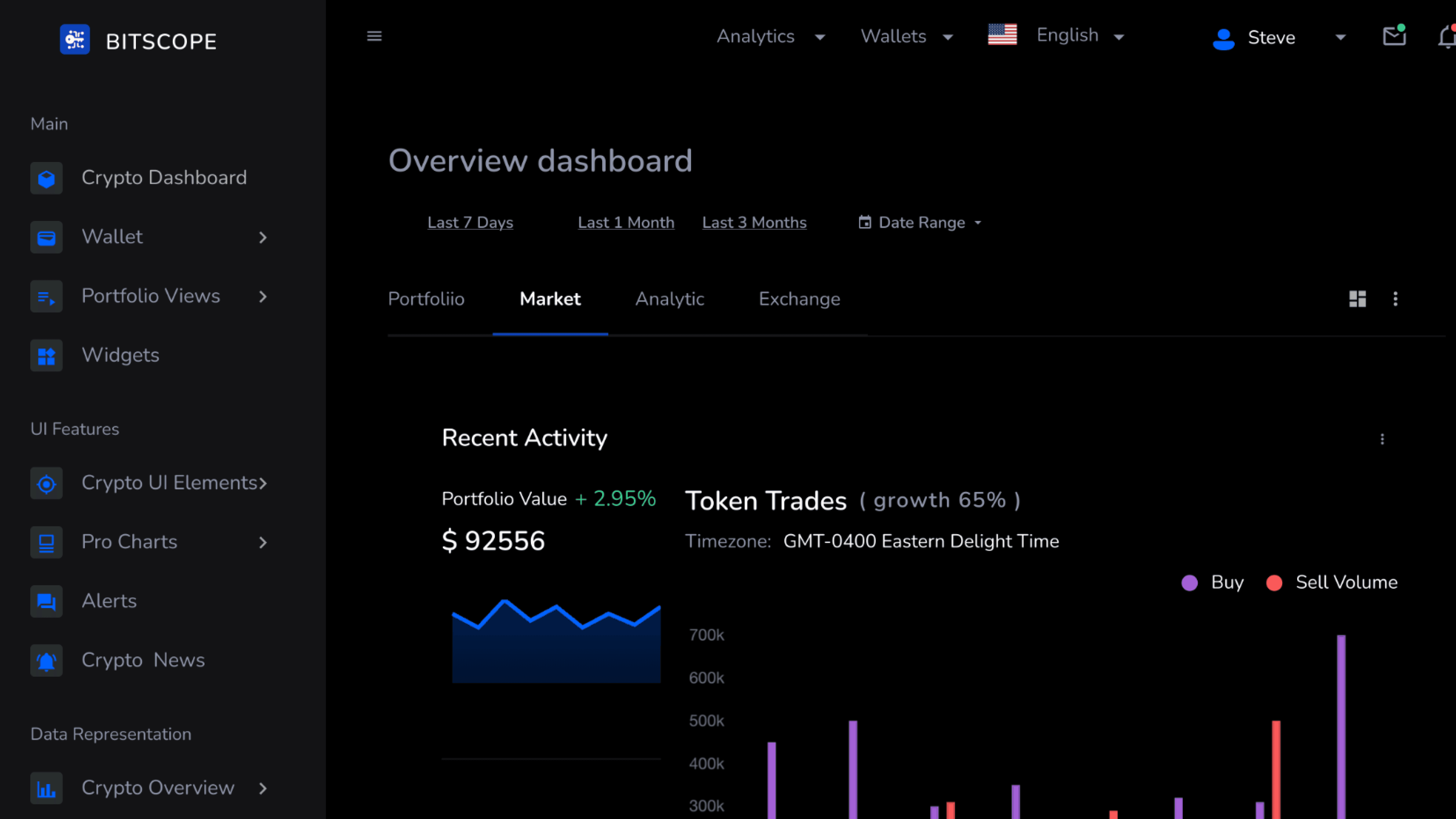
Task: Toggle the hamburger sidebar menu icon
Action: pyautogui.click(x=374, y=36)
